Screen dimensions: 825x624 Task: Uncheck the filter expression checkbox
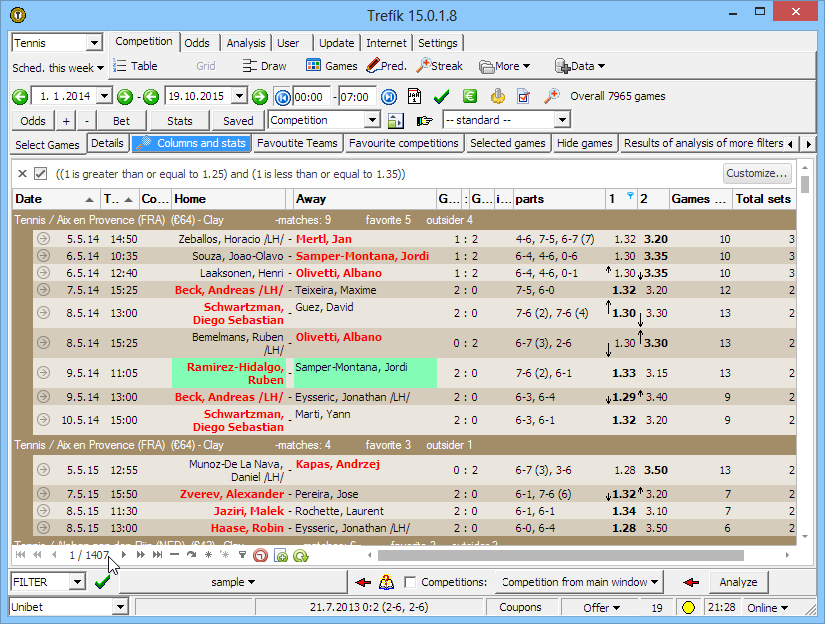click(x=41, y=174)
